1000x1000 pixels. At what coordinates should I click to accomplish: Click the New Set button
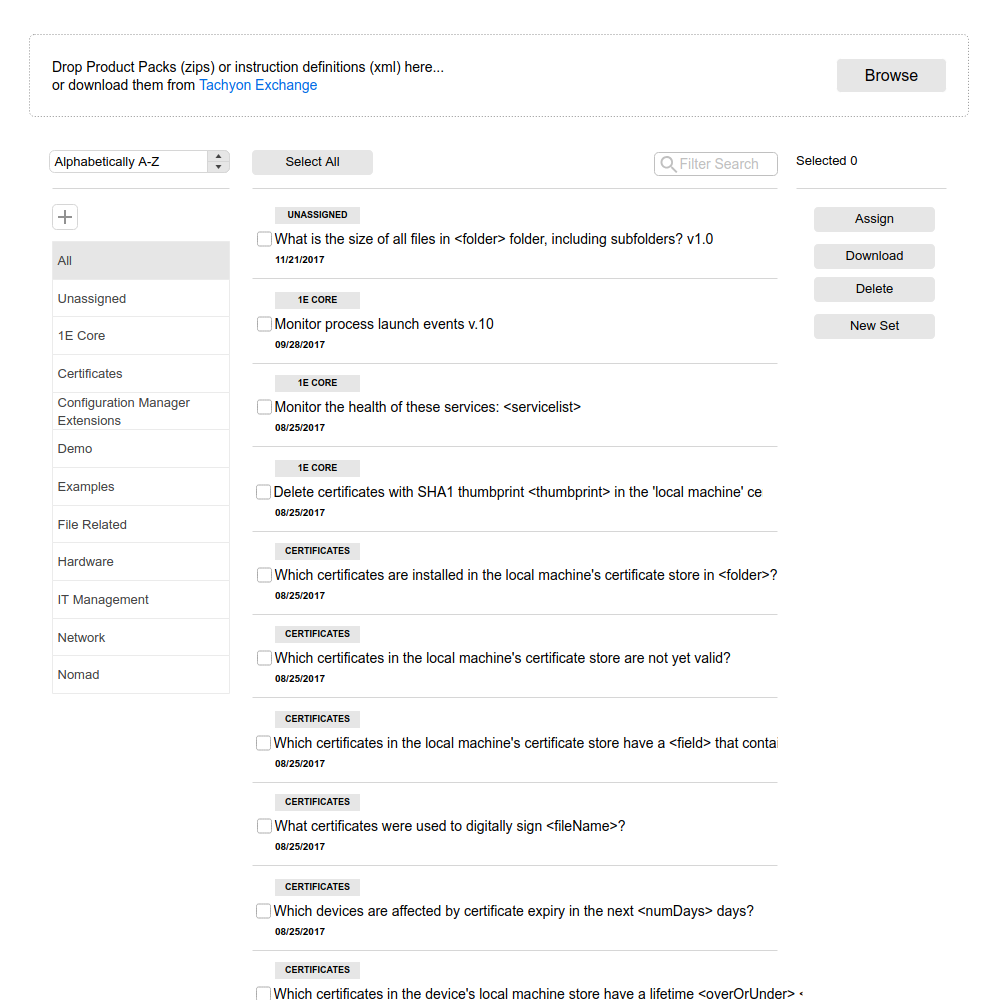[874, 326]
